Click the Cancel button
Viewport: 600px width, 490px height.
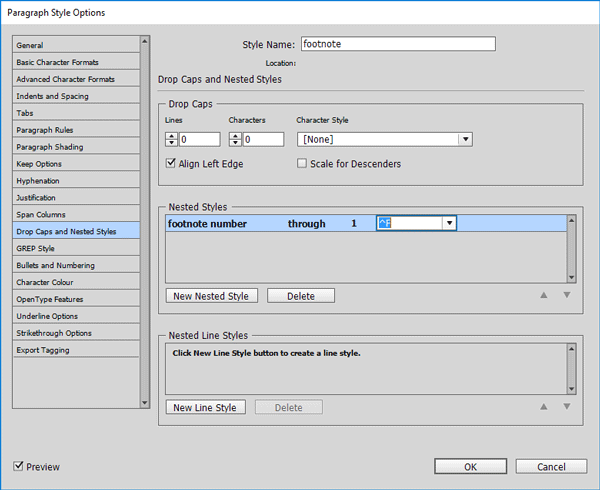click(x=551, y=467)
